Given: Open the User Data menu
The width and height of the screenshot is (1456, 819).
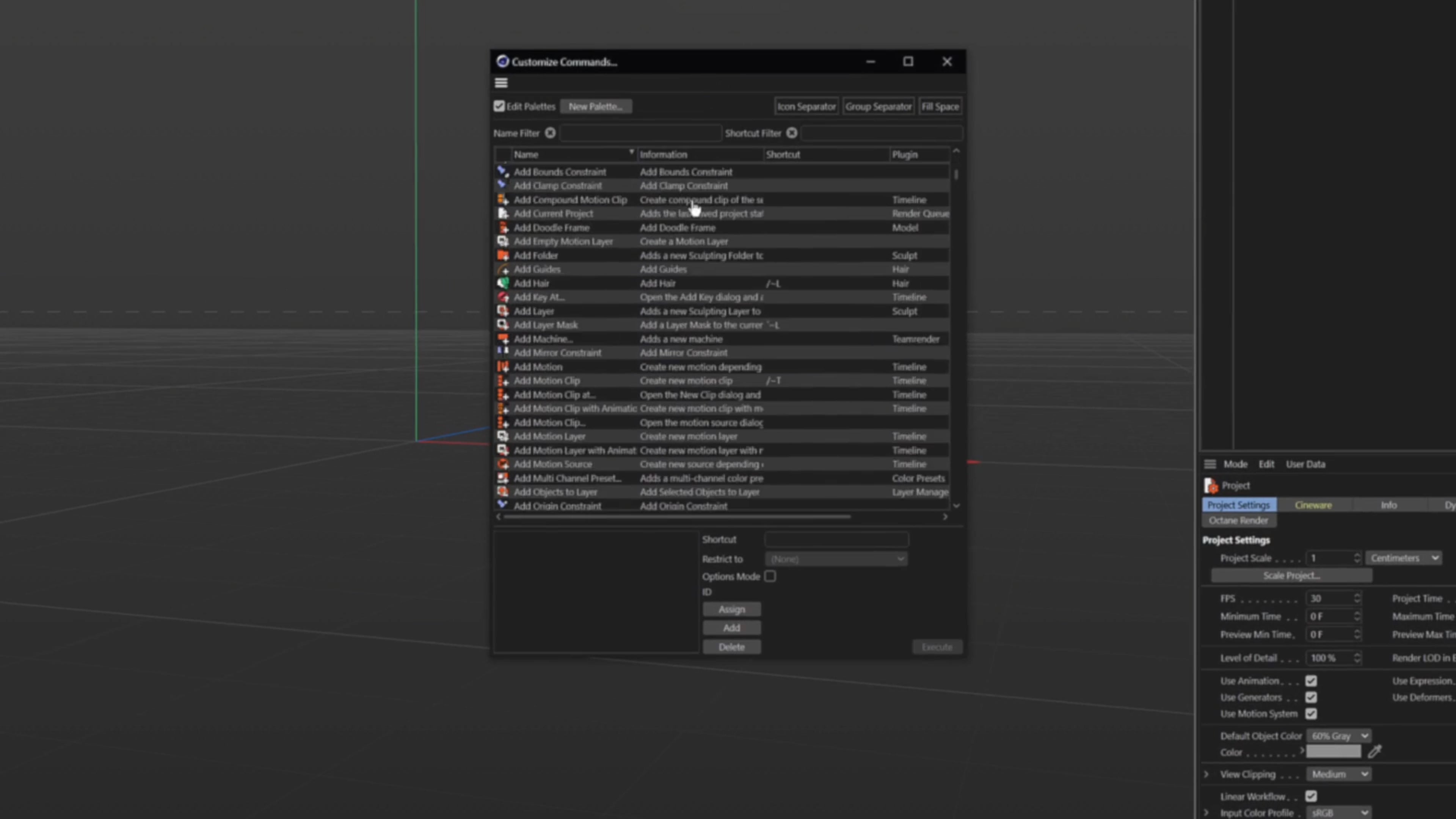Looking at the screenshot, I should click(x=1305, y=464).
